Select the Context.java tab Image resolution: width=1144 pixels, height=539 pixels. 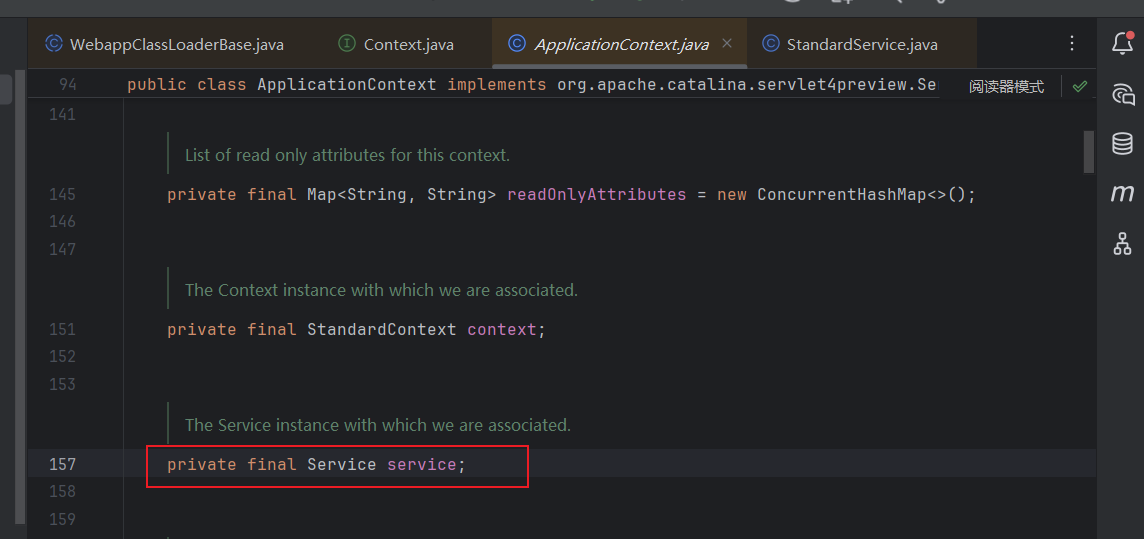[408, 44]
